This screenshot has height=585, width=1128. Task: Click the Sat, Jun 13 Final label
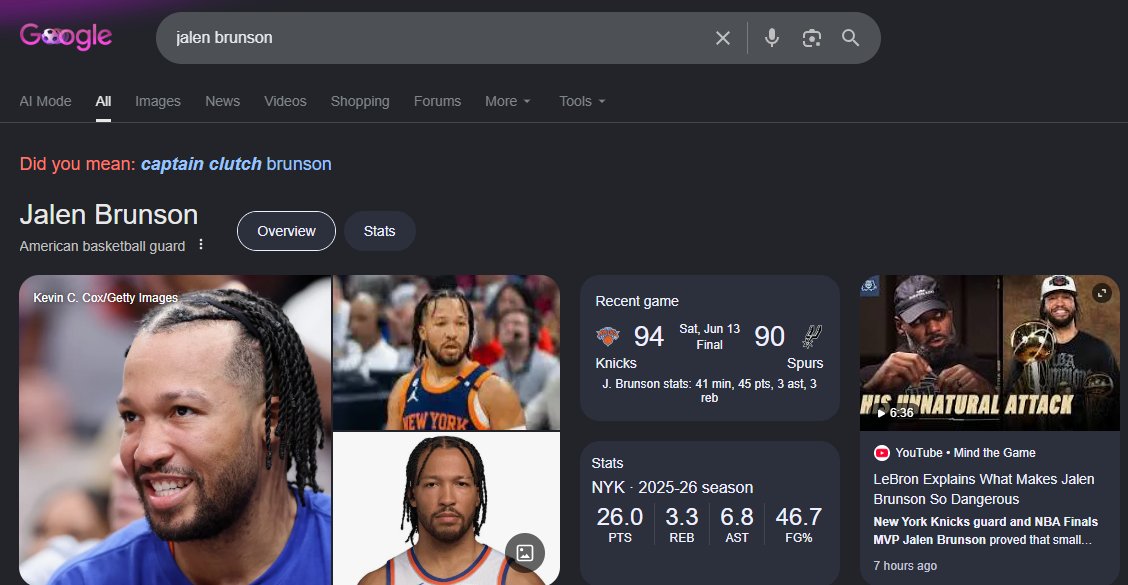click(709, 337)
